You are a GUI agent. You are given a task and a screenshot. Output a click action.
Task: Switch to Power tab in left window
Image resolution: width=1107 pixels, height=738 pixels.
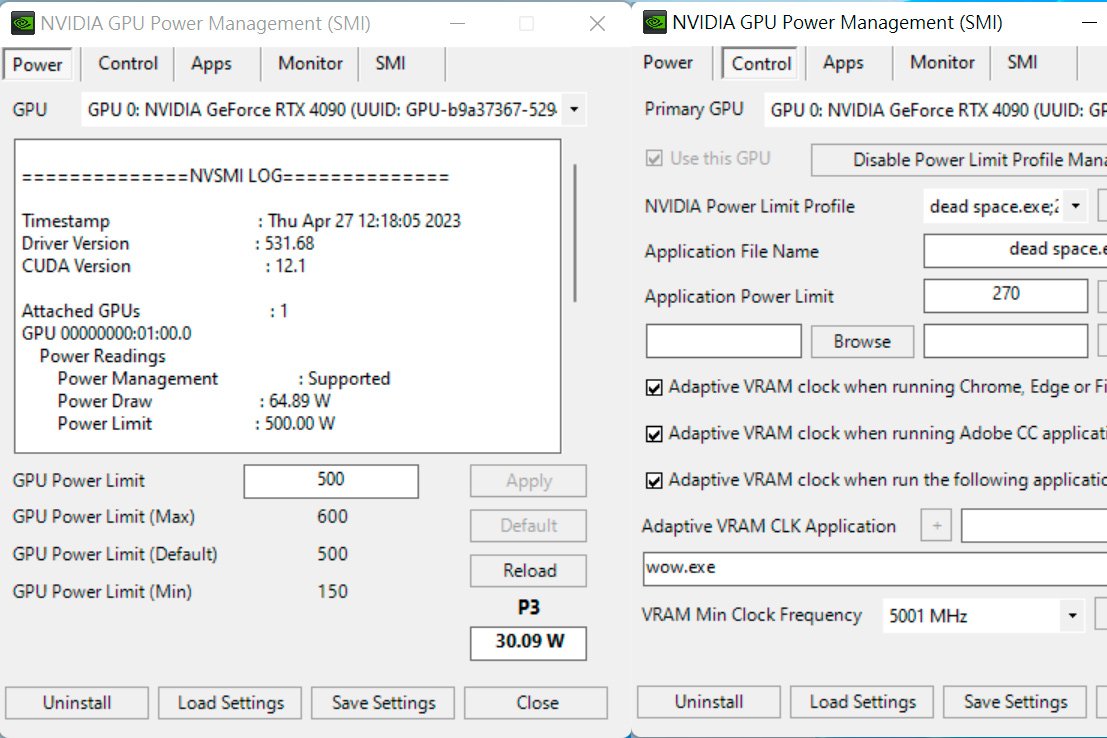point(37,64)
